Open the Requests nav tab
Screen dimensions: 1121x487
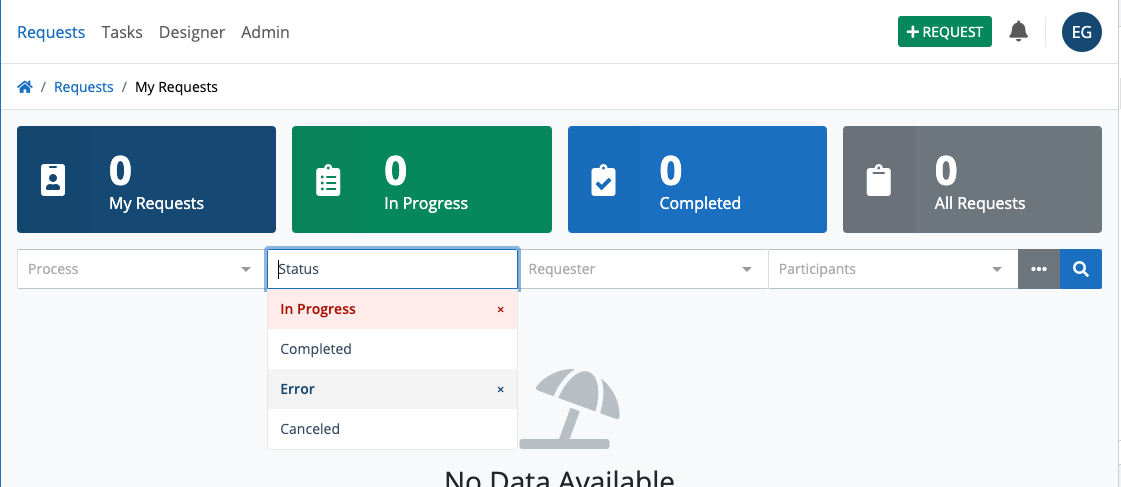pos(51,32)
